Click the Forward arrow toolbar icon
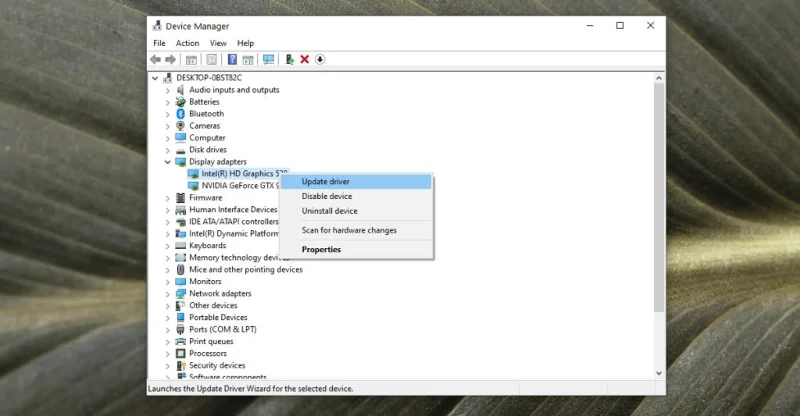 [171, 60]
